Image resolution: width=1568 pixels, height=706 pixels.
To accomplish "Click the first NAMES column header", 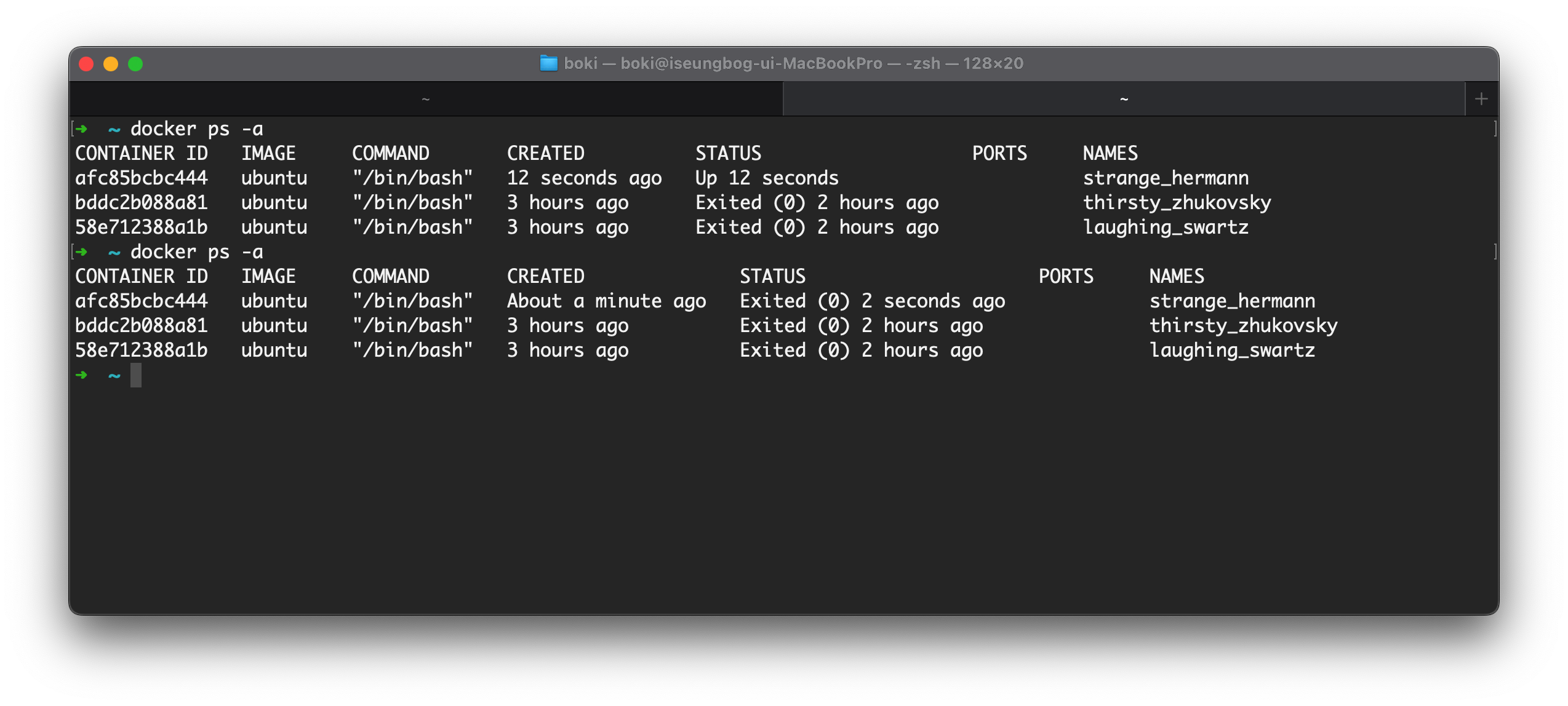I will tap(1110, 154).
